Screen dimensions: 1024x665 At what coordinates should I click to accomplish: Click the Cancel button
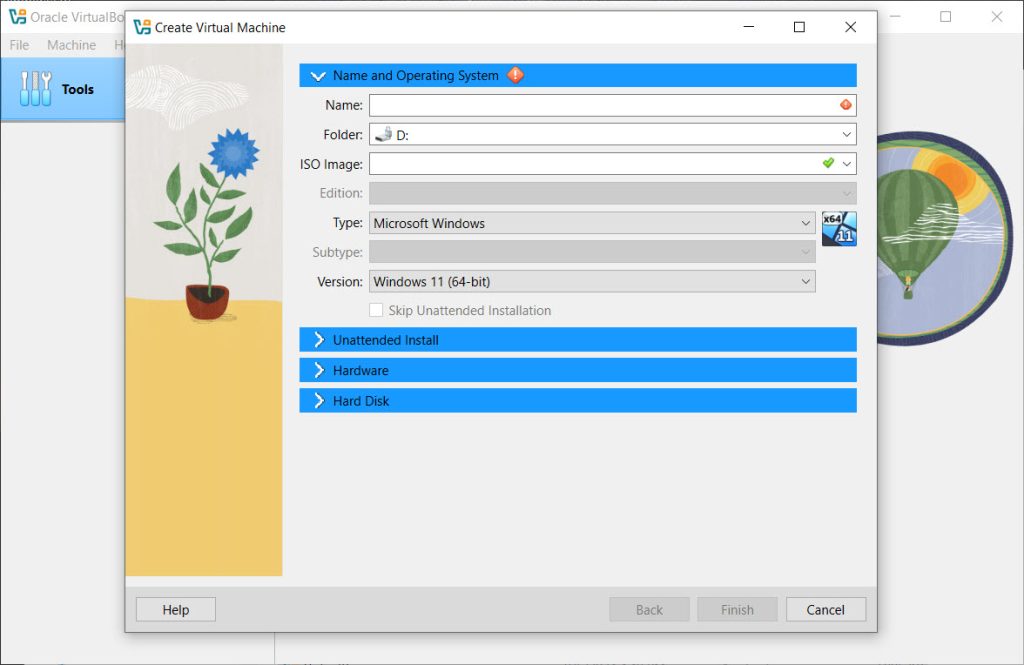coord(825,609)
